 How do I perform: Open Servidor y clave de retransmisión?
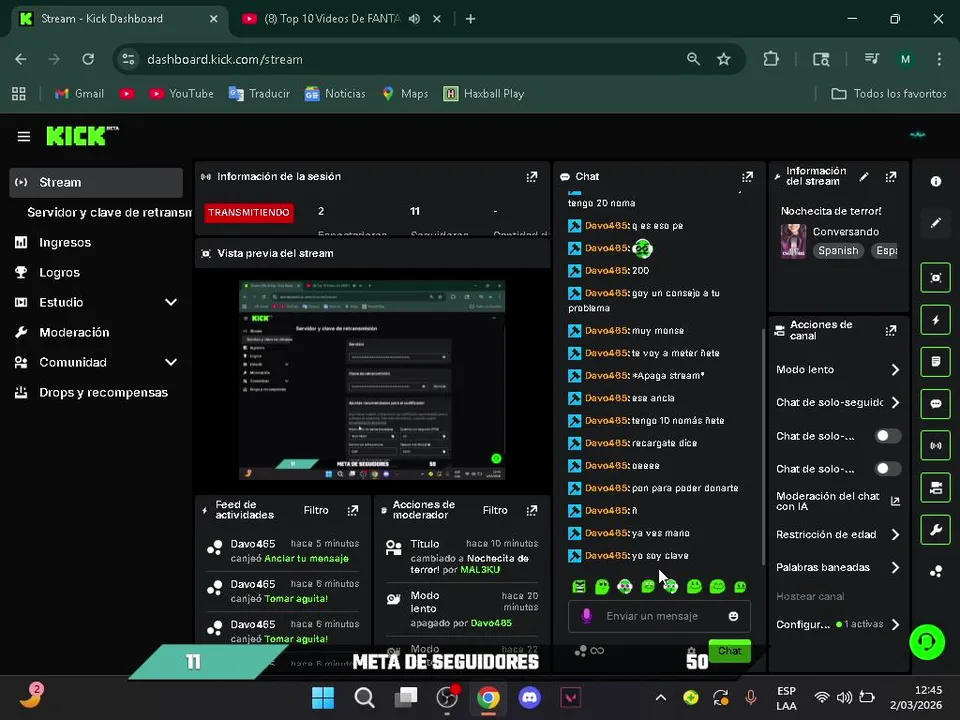109,212
